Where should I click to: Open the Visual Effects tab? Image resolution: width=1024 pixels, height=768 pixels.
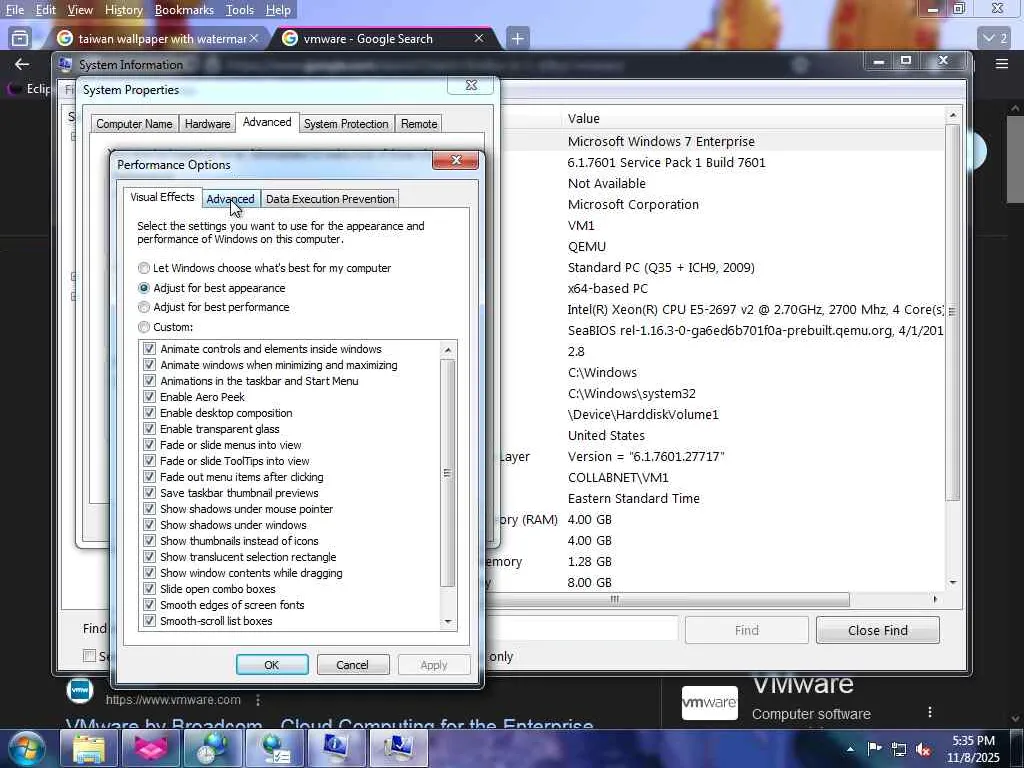tap(162, 197)
